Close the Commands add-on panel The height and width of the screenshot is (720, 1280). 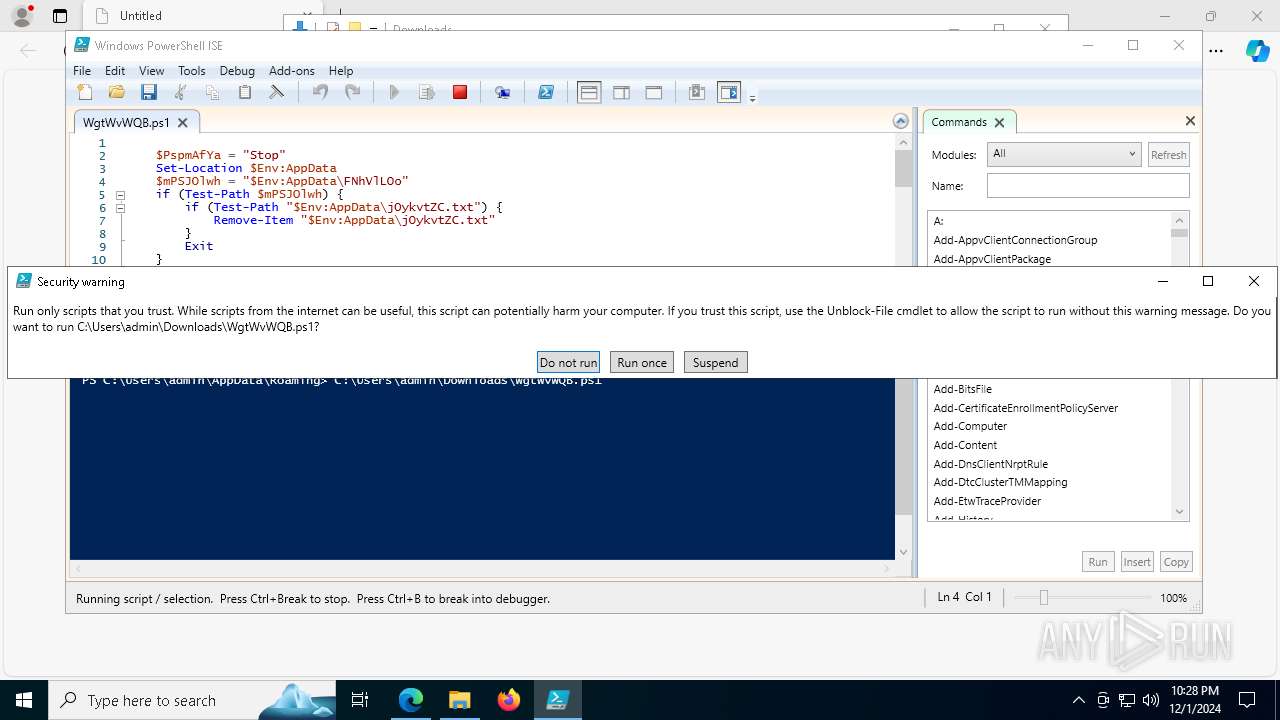click(x=1190, y=121)
